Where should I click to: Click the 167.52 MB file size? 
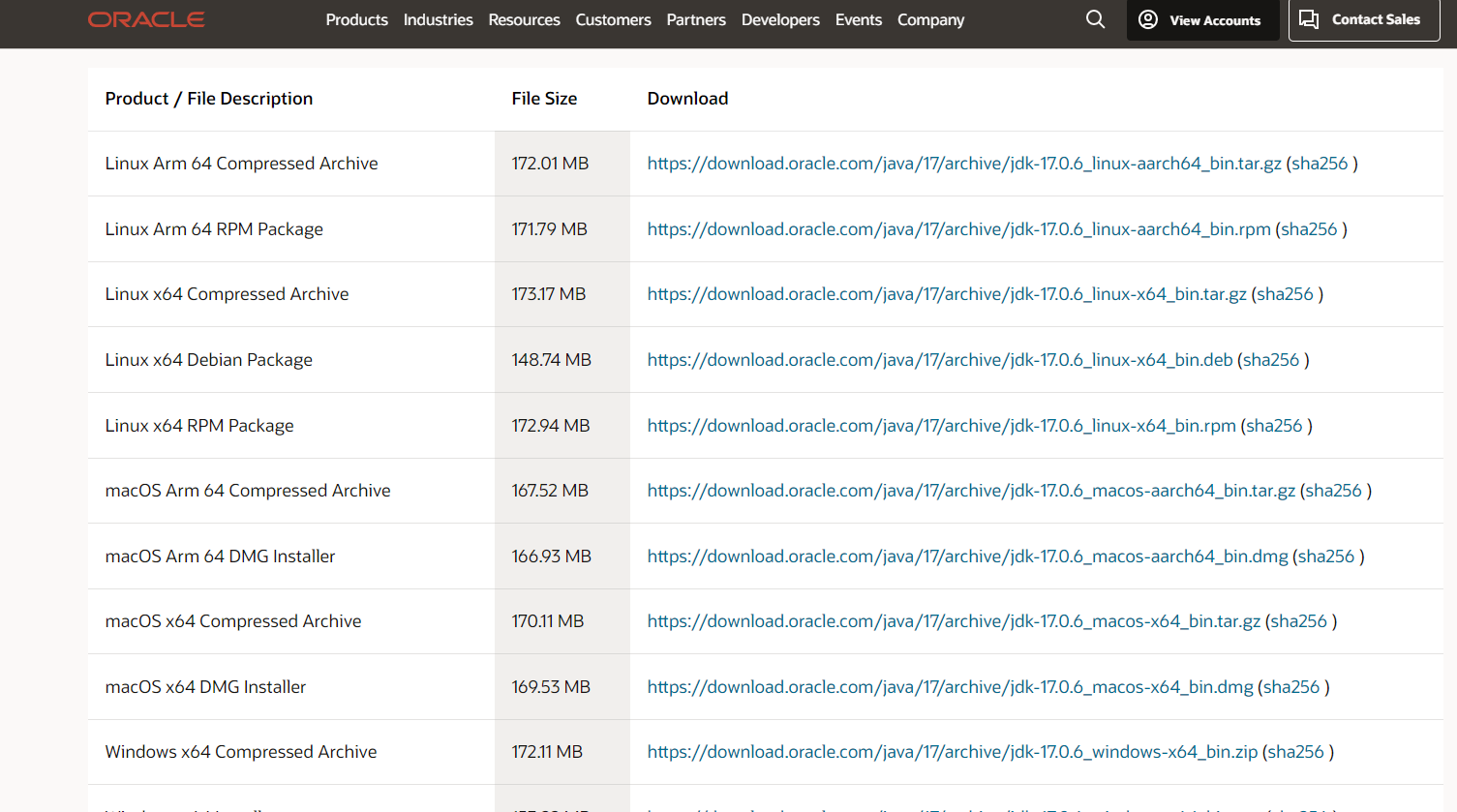click(550, 491)
